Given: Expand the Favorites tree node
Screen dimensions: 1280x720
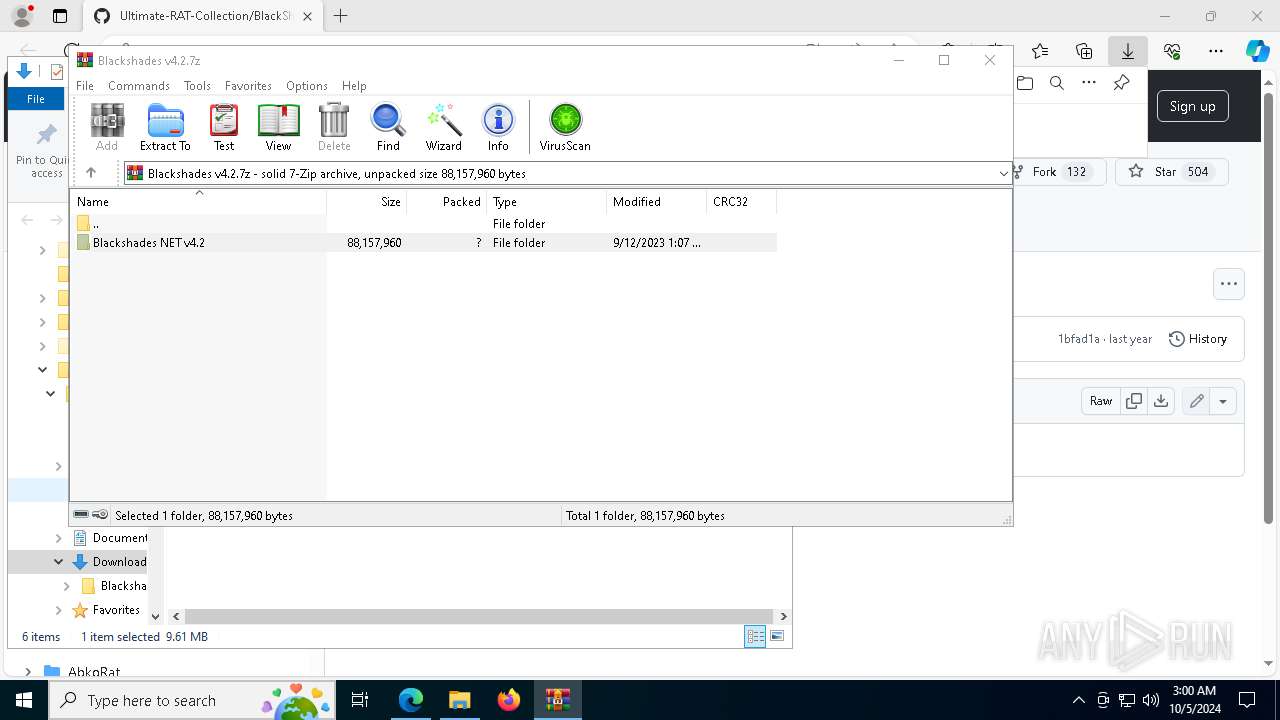Looking at the screenshot, I should [59, 610].
